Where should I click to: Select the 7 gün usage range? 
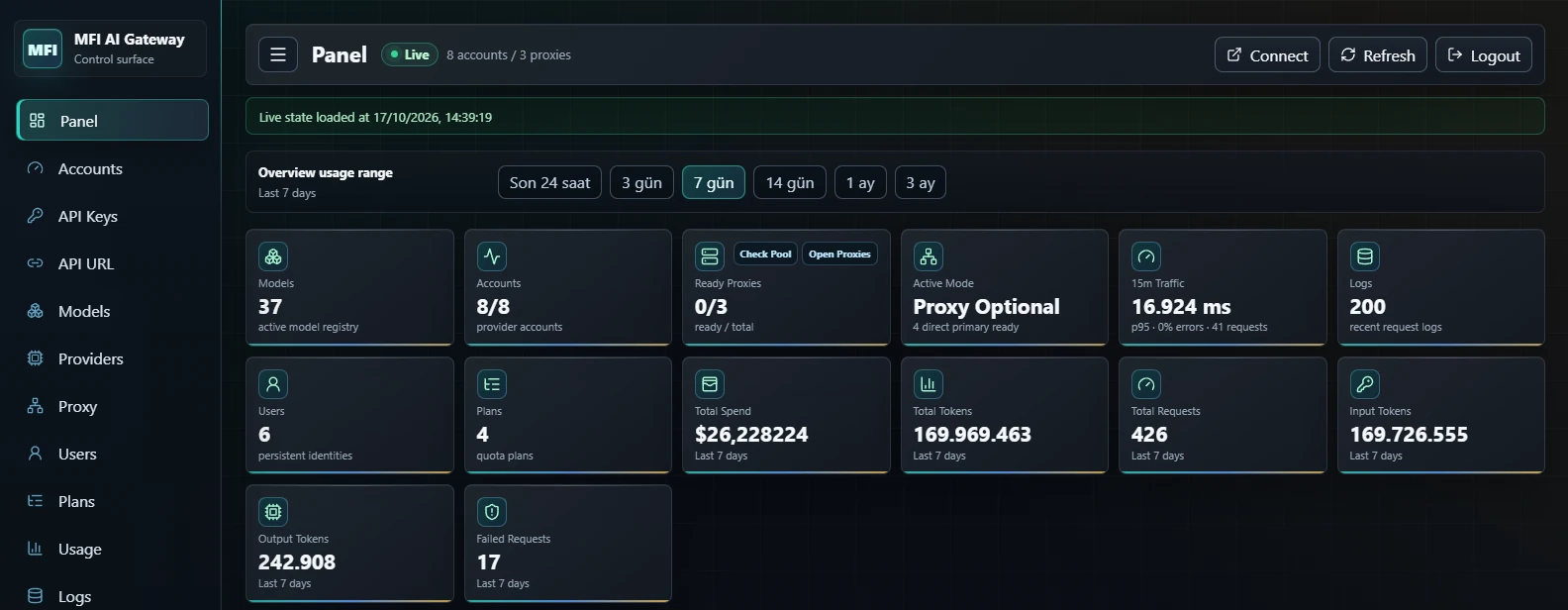point(714,182)
